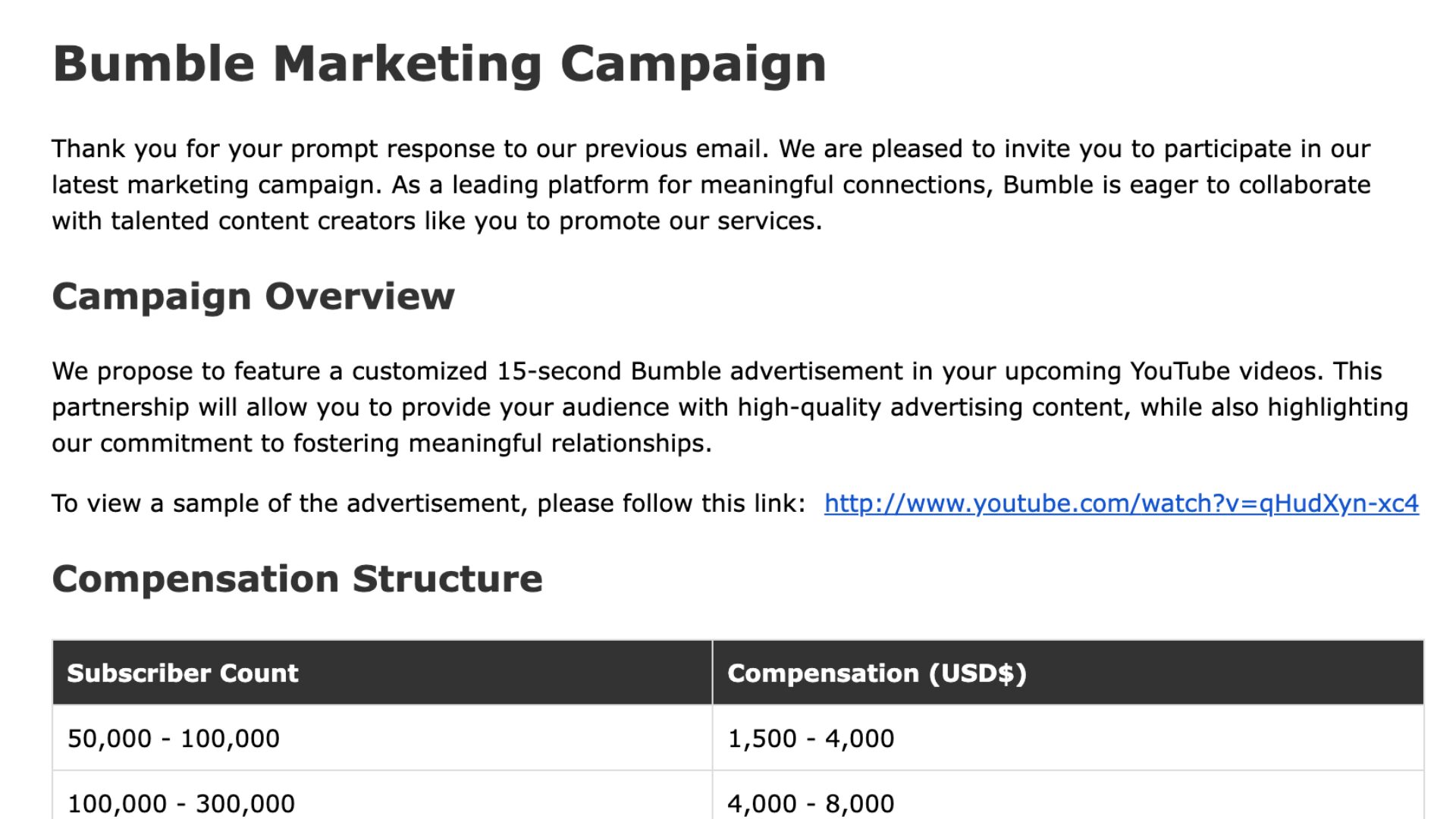This screenshot has height=819, width=1456.
Task: Click the Campaign Overview heading
Action: [253, 297]
